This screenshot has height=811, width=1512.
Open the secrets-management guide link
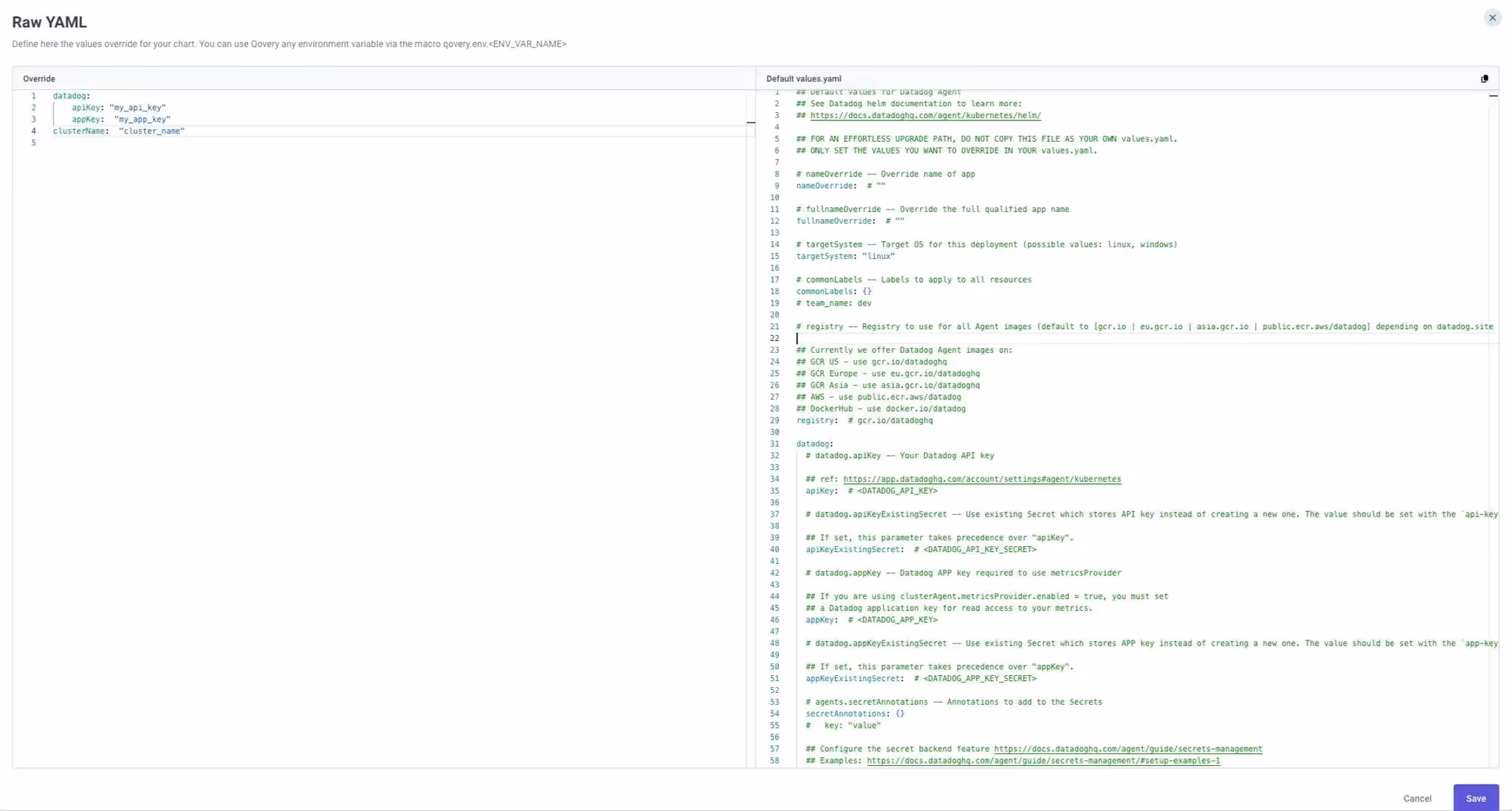[1127, 749]
